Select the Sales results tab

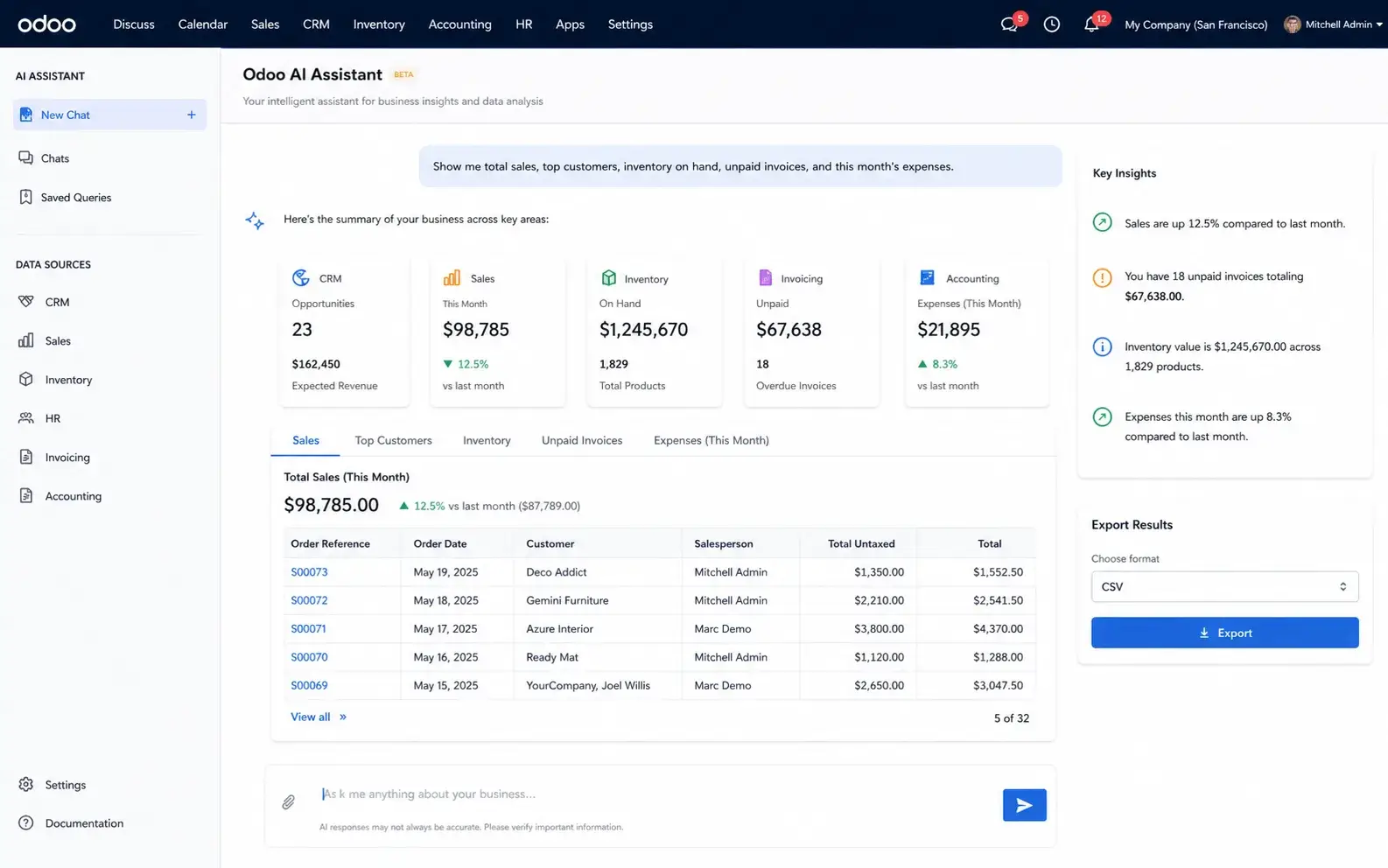305,440
